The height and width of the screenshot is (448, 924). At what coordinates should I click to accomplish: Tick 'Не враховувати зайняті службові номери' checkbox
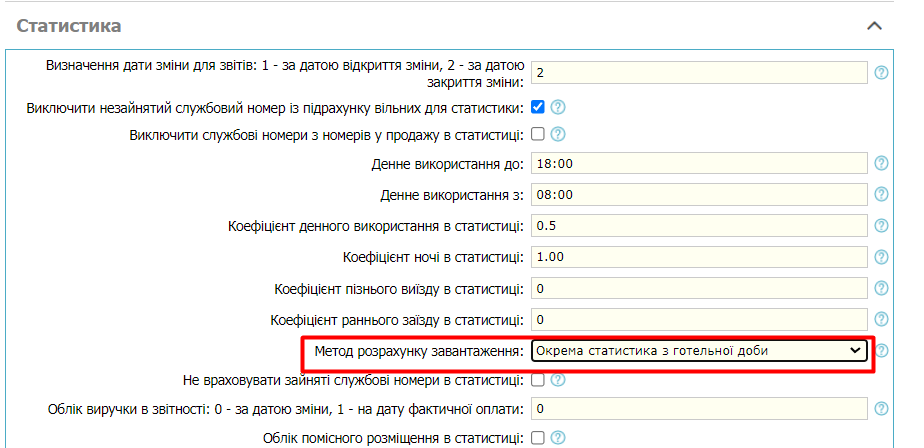(538, 379)
